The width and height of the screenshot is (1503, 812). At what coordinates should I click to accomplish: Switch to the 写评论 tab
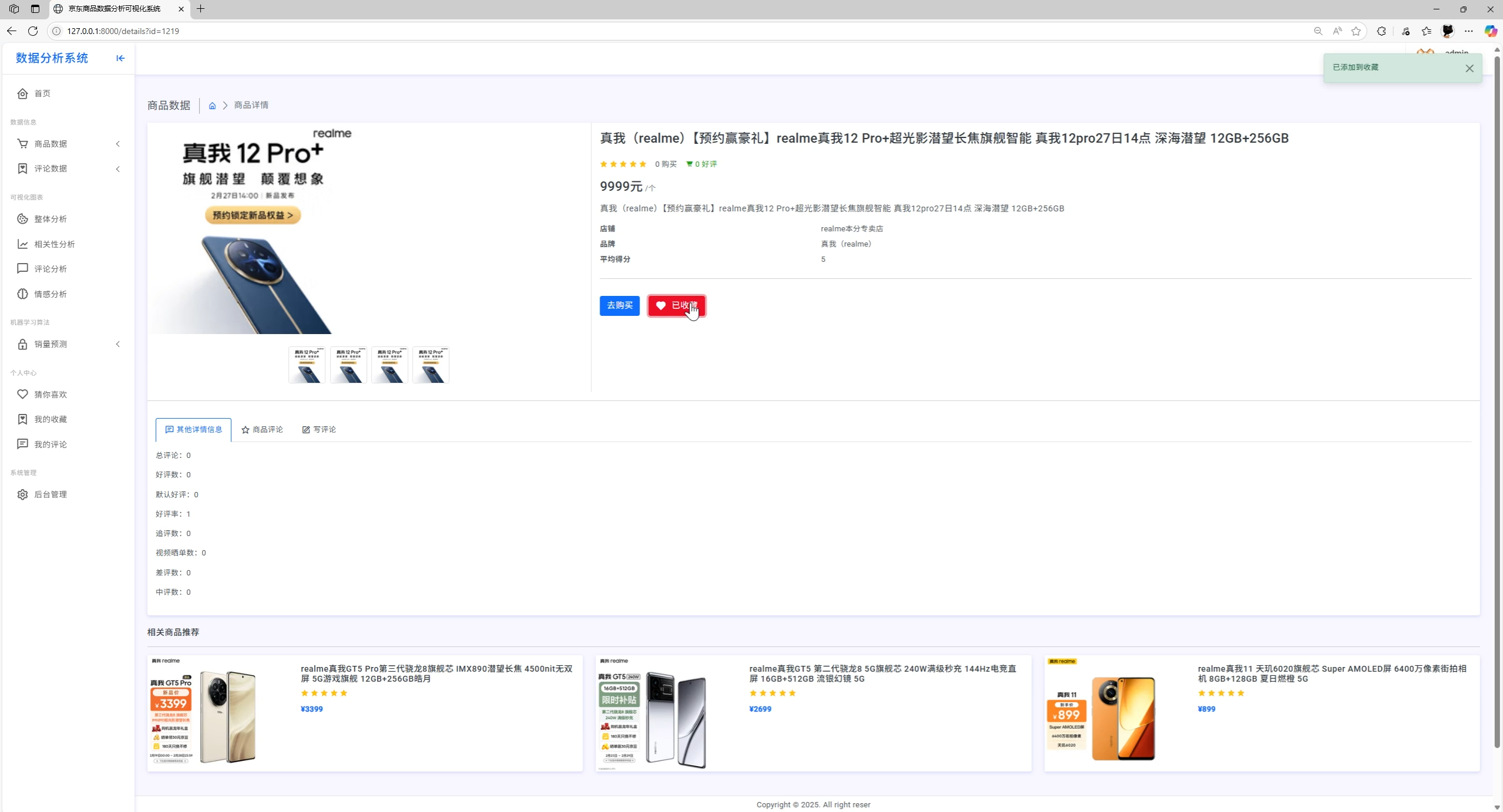[x=319, y=430]
